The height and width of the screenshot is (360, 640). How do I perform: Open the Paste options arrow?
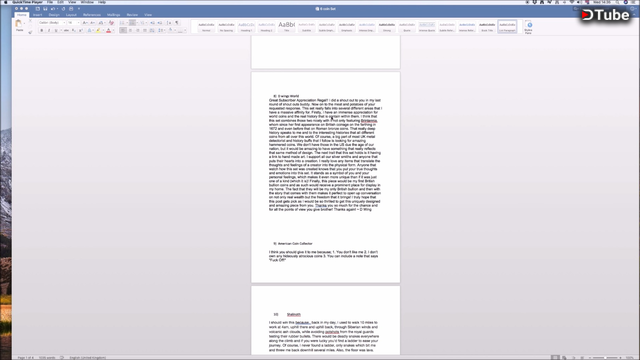click(24, 23)
